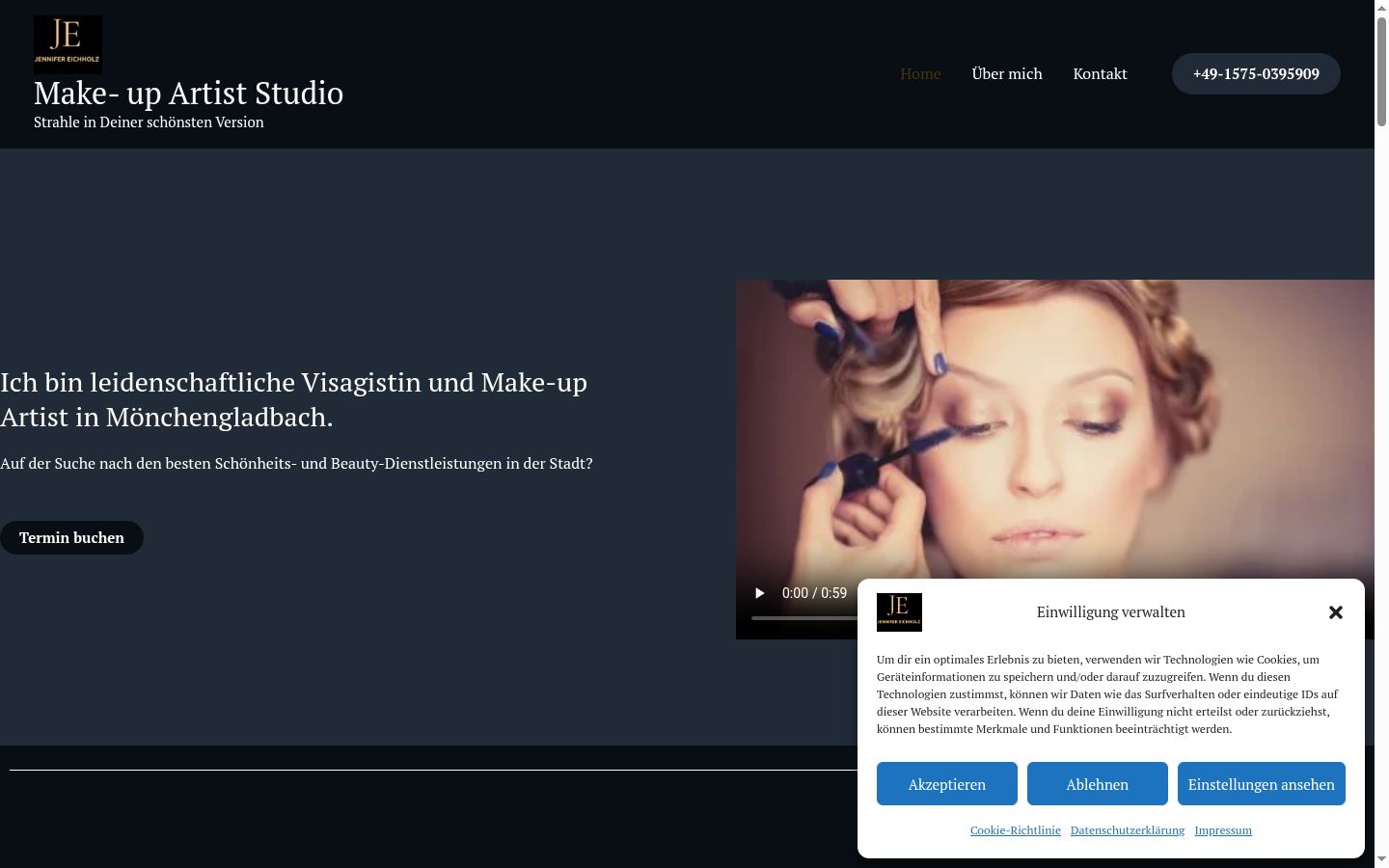Open the Impressum link
The height and width of the screenshot is (868, 1389).
tap(1223, 830)
